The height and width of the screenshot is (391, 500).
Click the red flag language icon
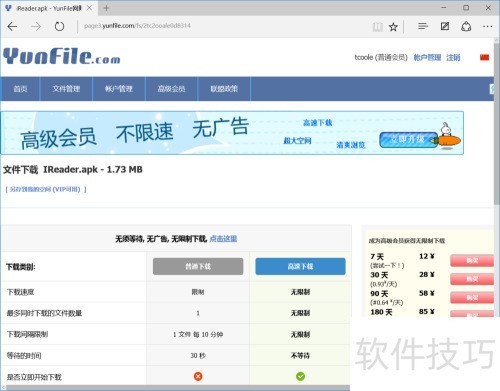[484, 57]
